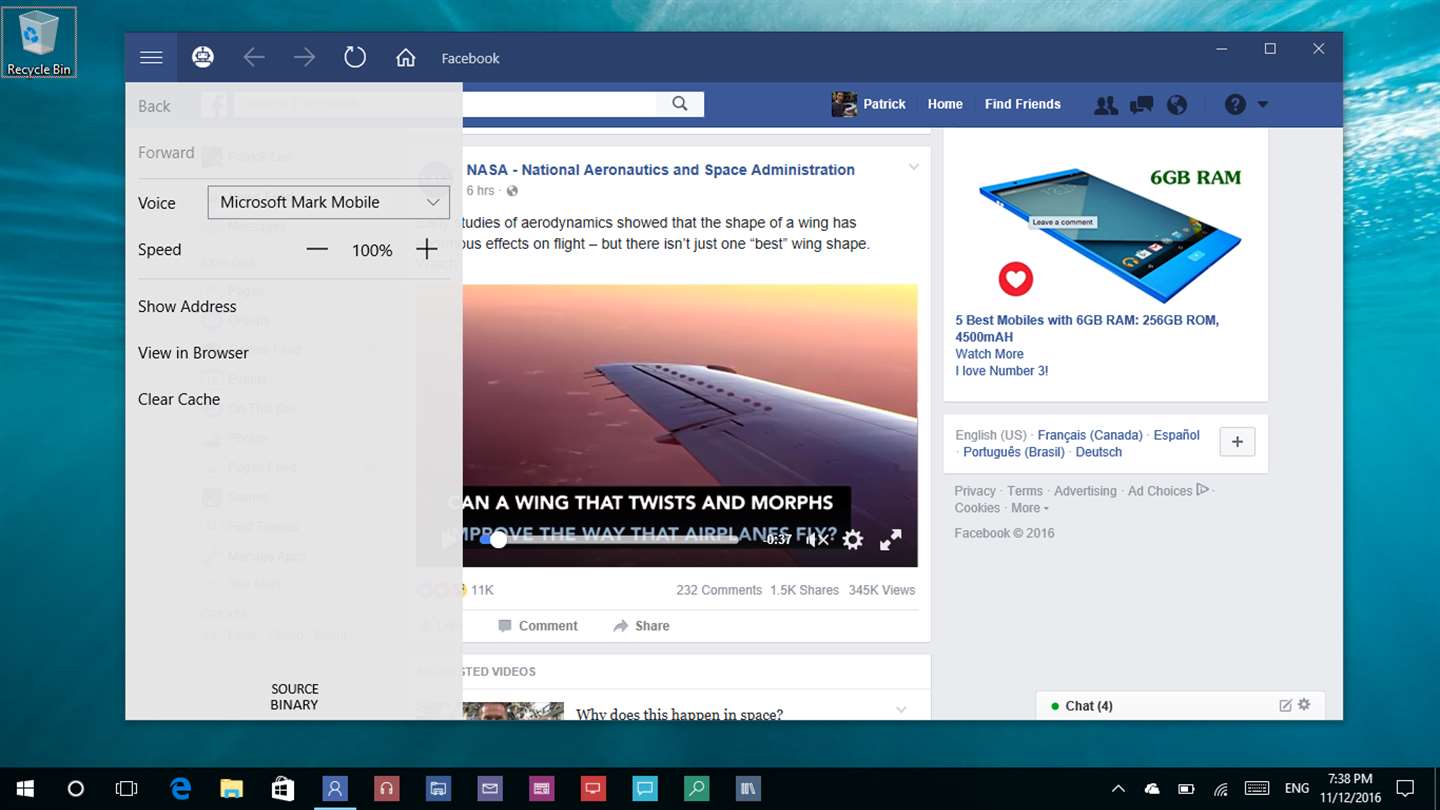Open suggested video options chevron
Screen dimensions: 1440x810
901,709
